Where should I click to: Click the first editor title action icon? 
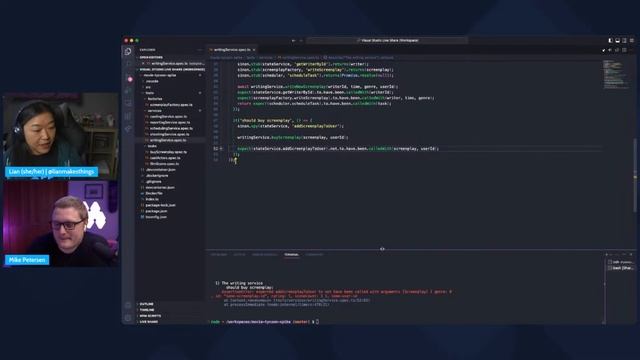604,50
